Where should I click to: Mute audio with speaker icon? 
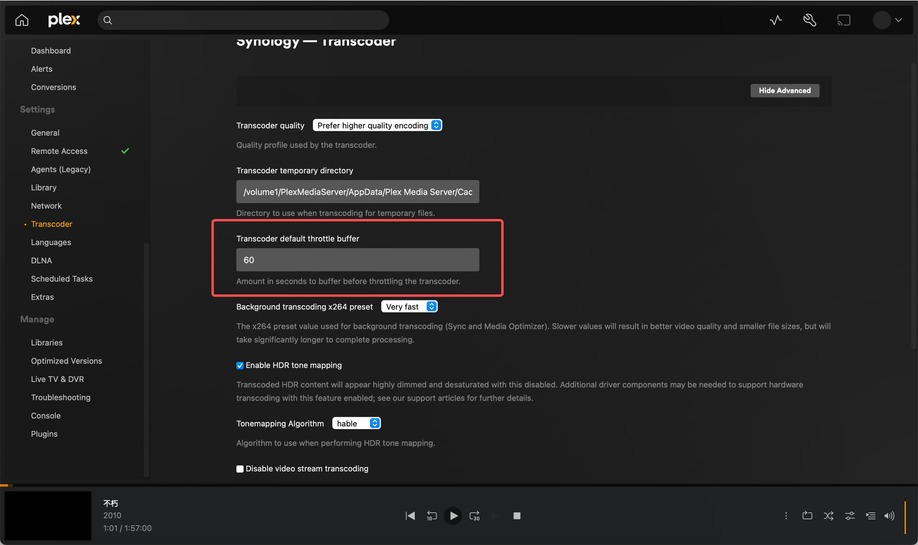[889, 516]
